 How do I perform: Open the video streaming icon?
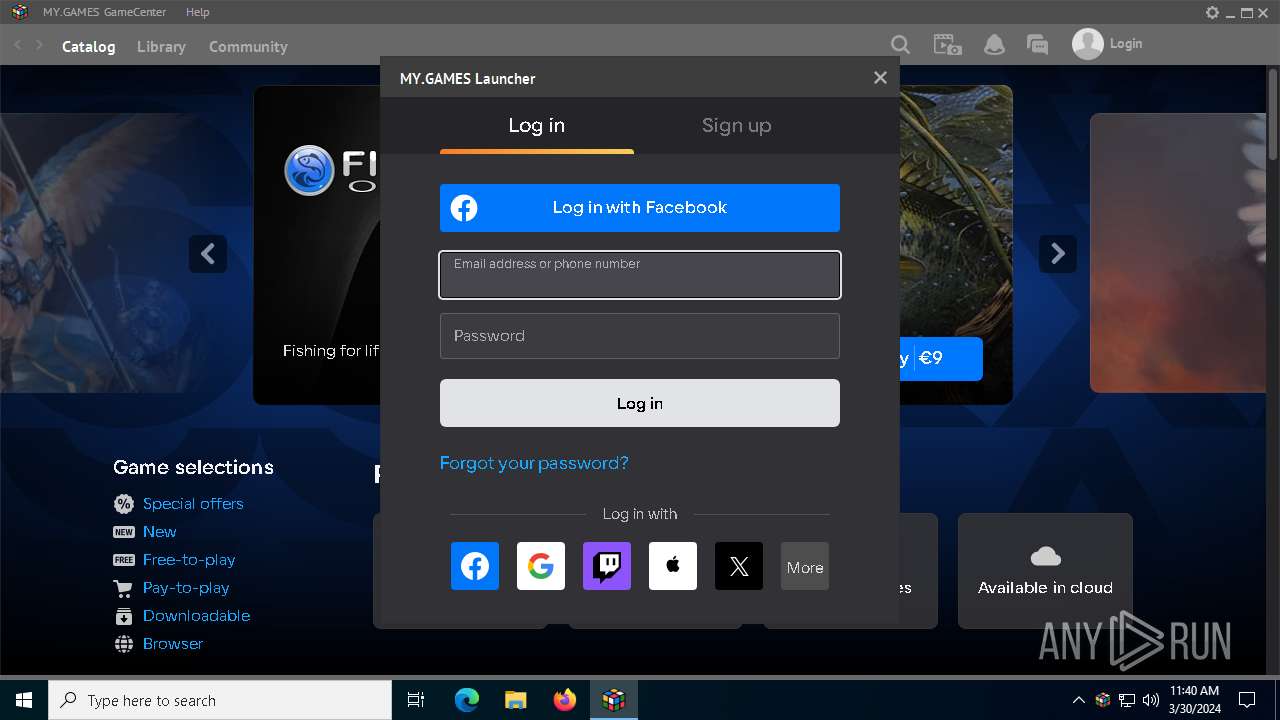tap(947, 45)
